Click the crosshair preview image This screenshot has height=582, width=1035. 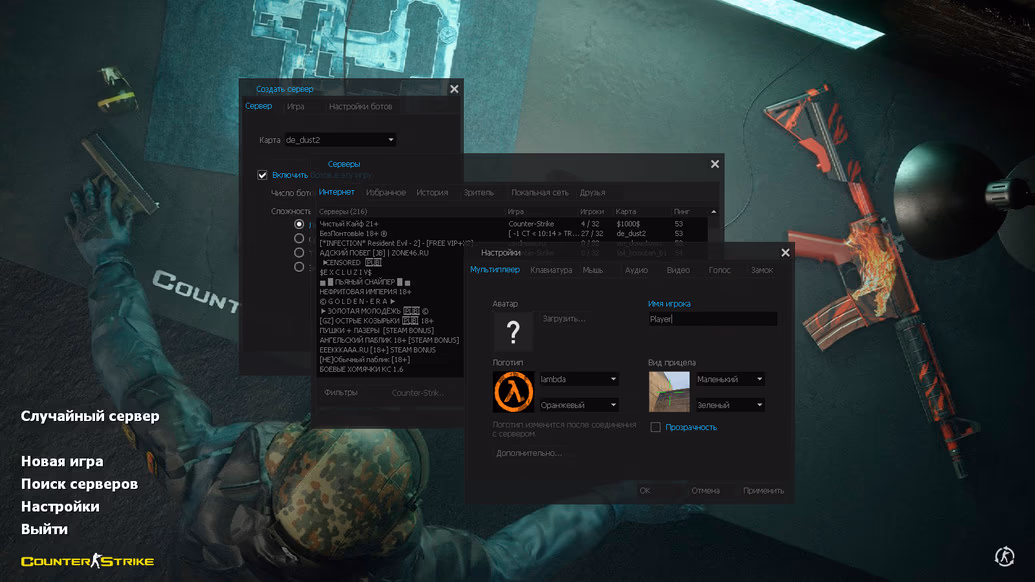pos(669,392)
